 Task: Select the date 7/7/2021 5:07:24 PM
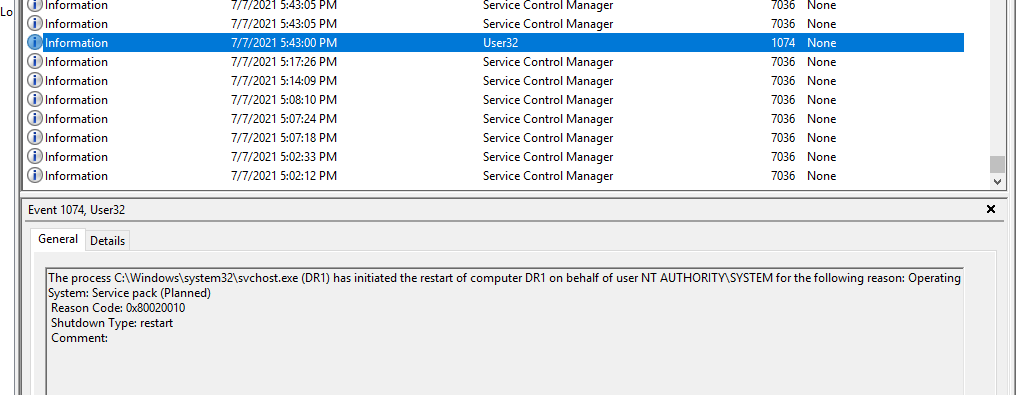coord(284,118)
